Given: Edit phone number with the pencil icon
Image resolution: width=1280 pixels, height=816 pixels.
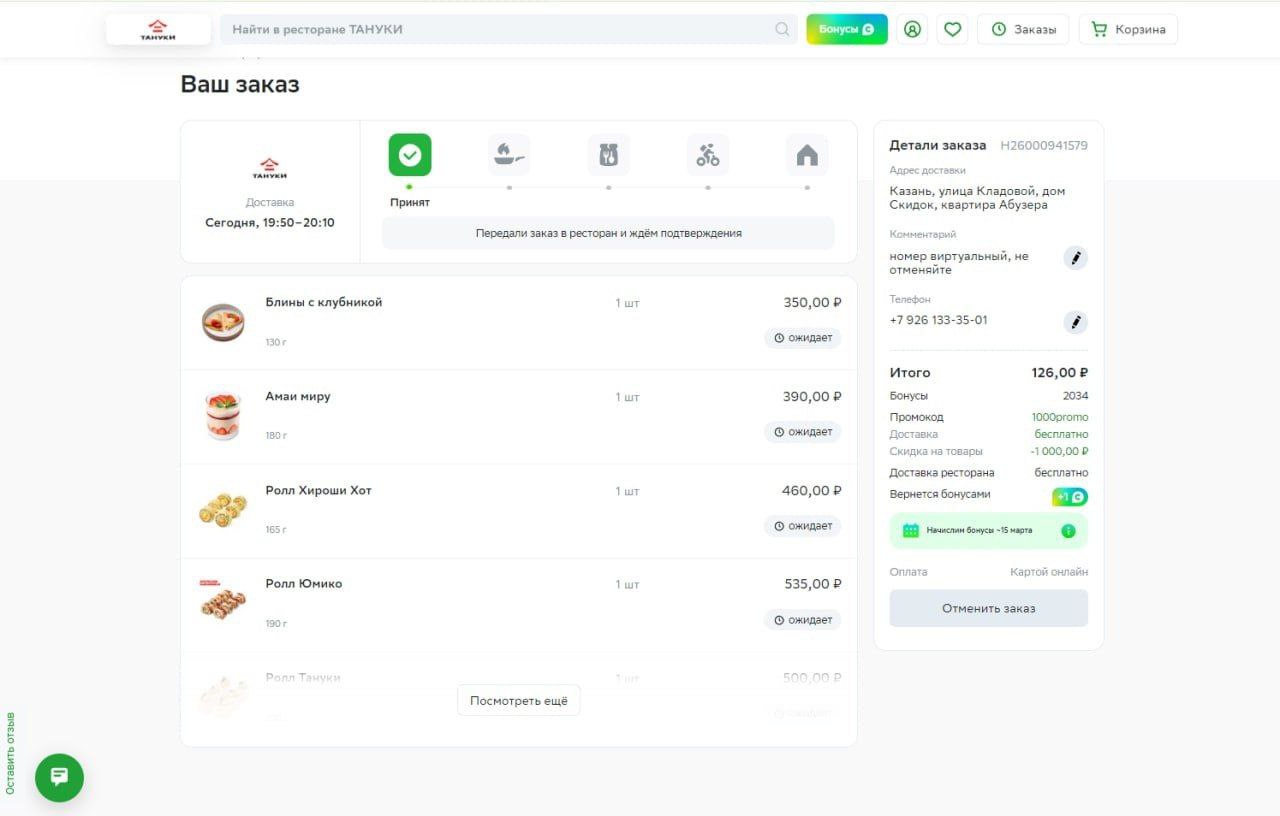Looking at the screenshot, I should [1075, 322].
